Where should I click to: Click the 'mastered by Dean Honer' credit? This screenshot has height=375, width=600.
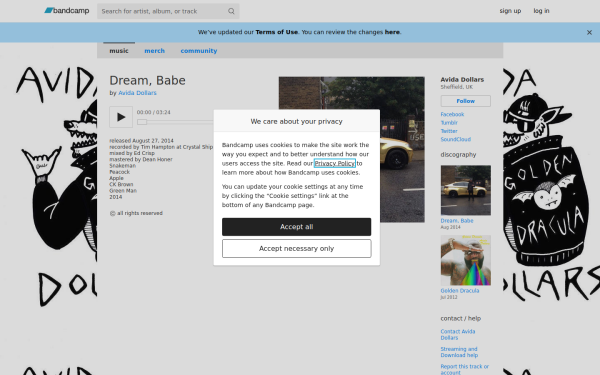(x=141, y=159)
